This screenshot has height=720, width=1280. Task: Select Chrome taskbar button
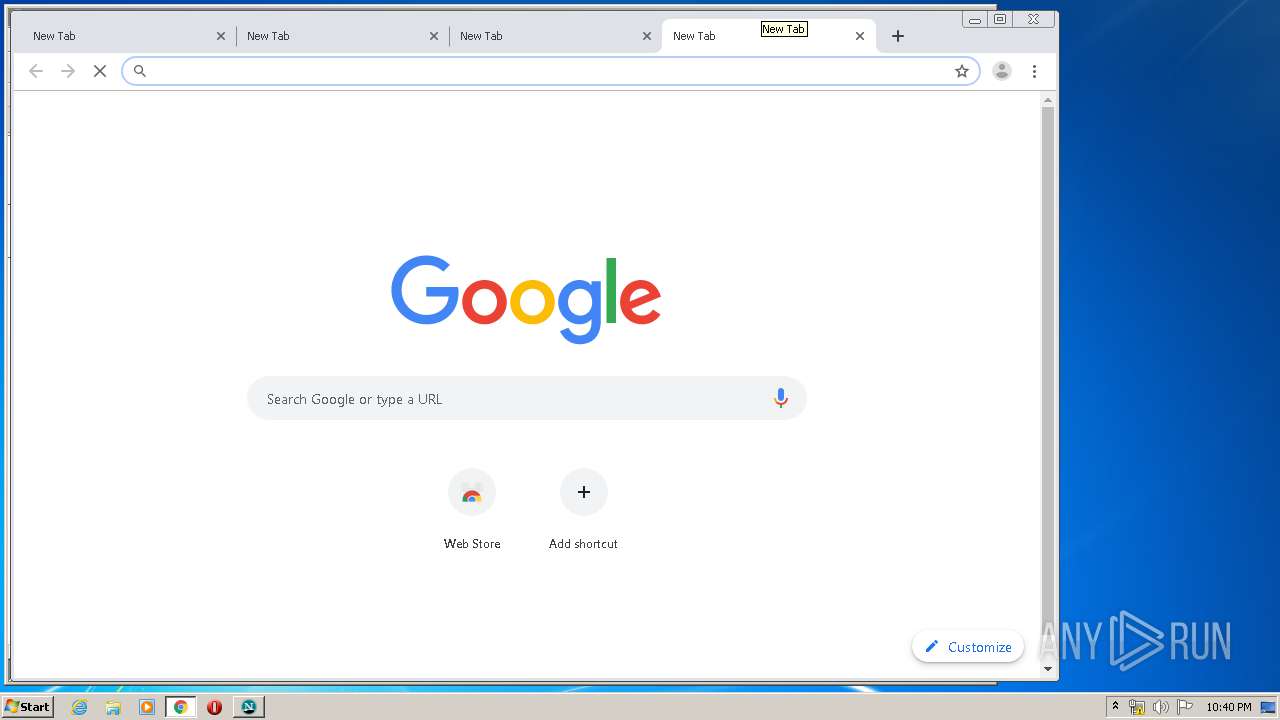180,707
